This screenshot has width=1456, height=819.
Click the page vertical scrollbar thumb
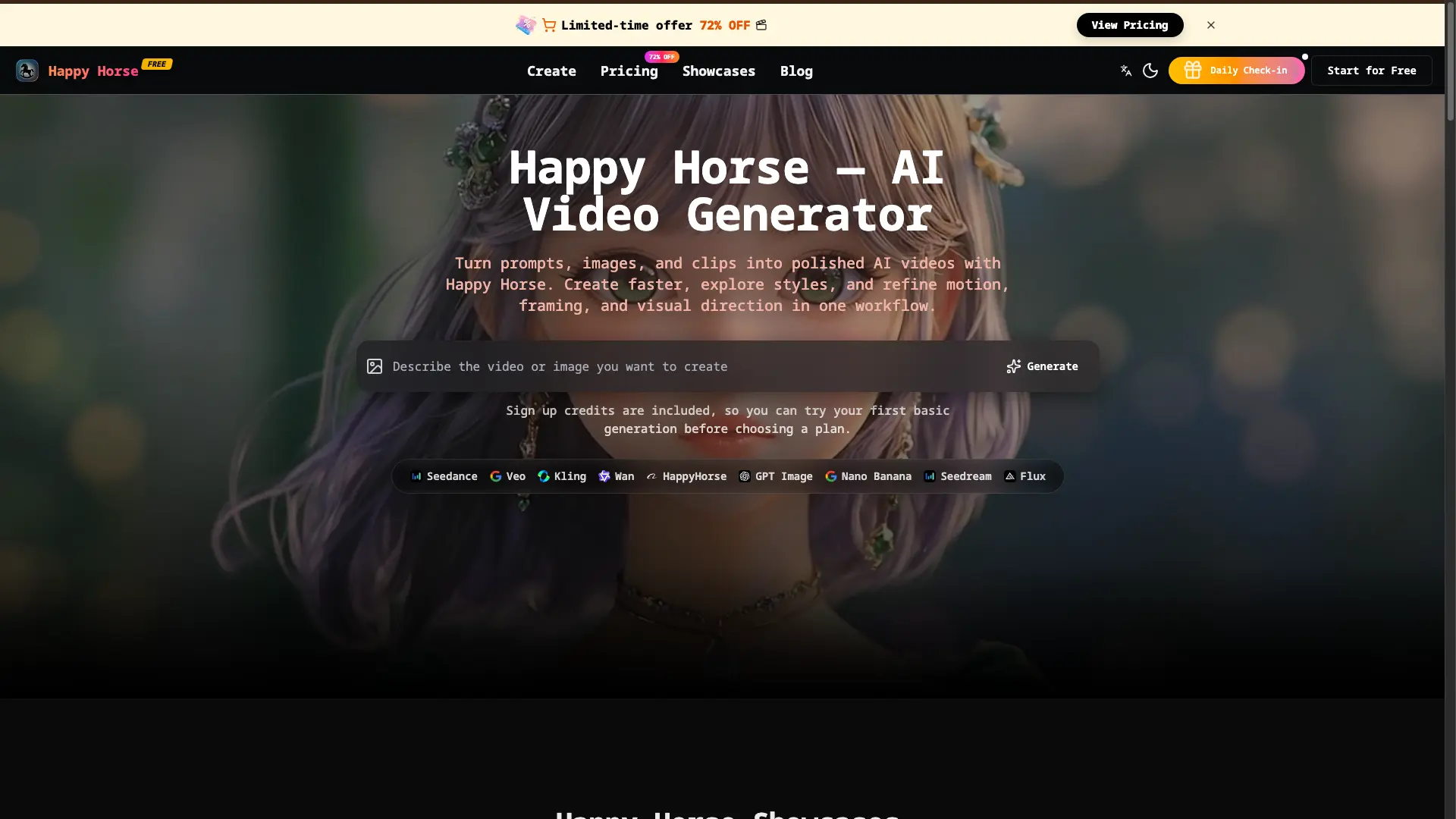click(1450, 62)
